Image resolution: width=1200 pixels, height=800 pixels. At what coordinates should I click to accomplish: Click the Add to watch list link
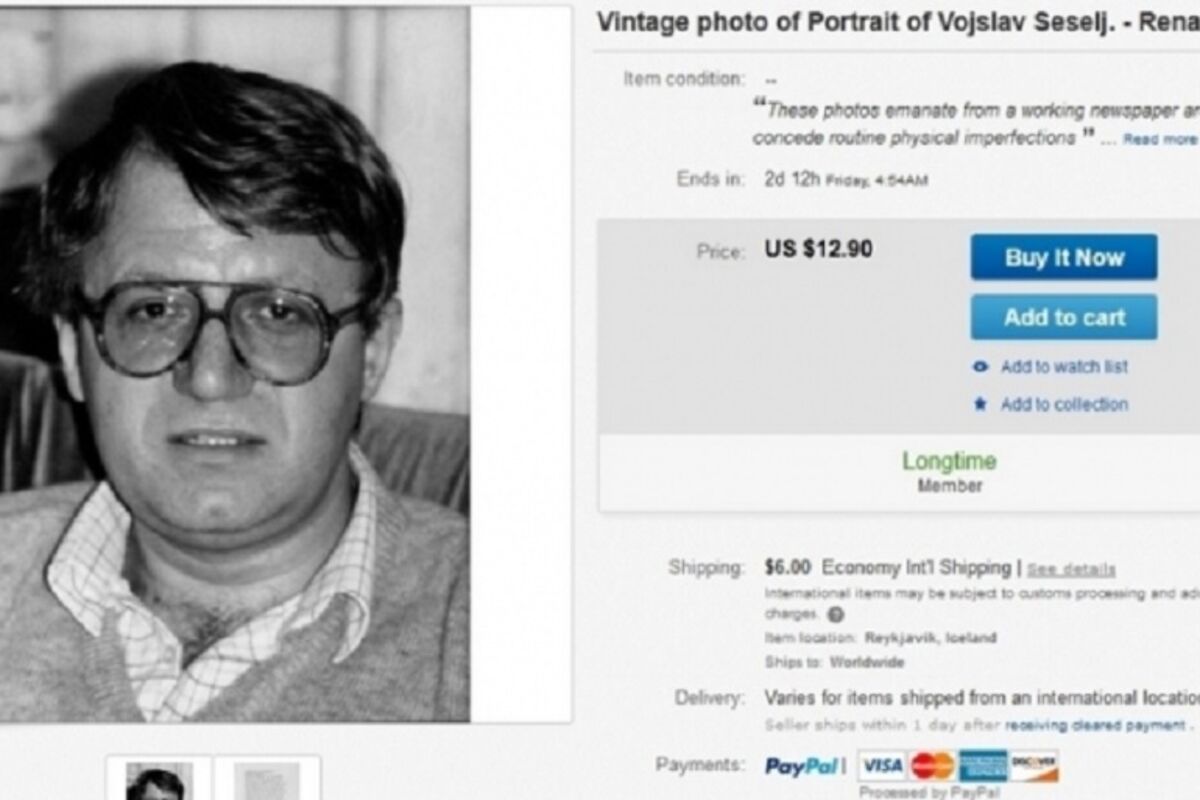[1064, 367]
